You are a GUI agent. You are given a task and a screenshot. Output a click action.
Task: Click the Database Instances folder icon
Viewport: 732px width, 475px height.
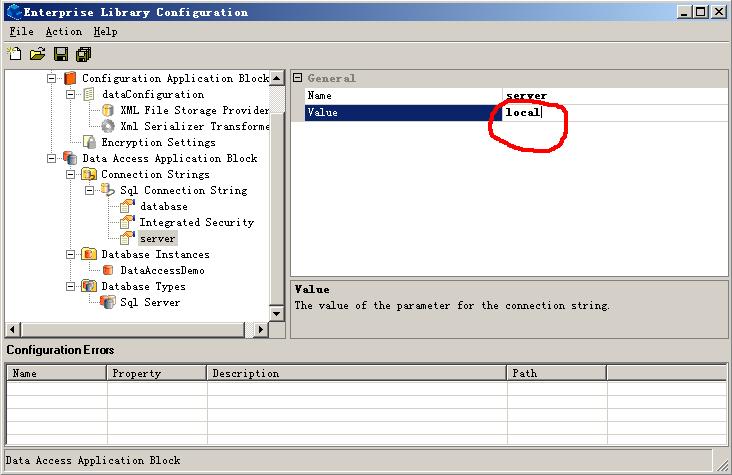[89, 254]
